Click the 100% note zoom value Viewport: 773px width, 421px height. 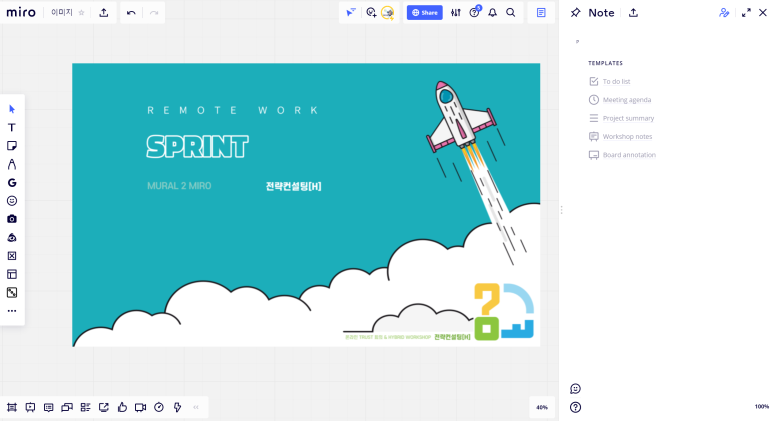tap(762, 407)
